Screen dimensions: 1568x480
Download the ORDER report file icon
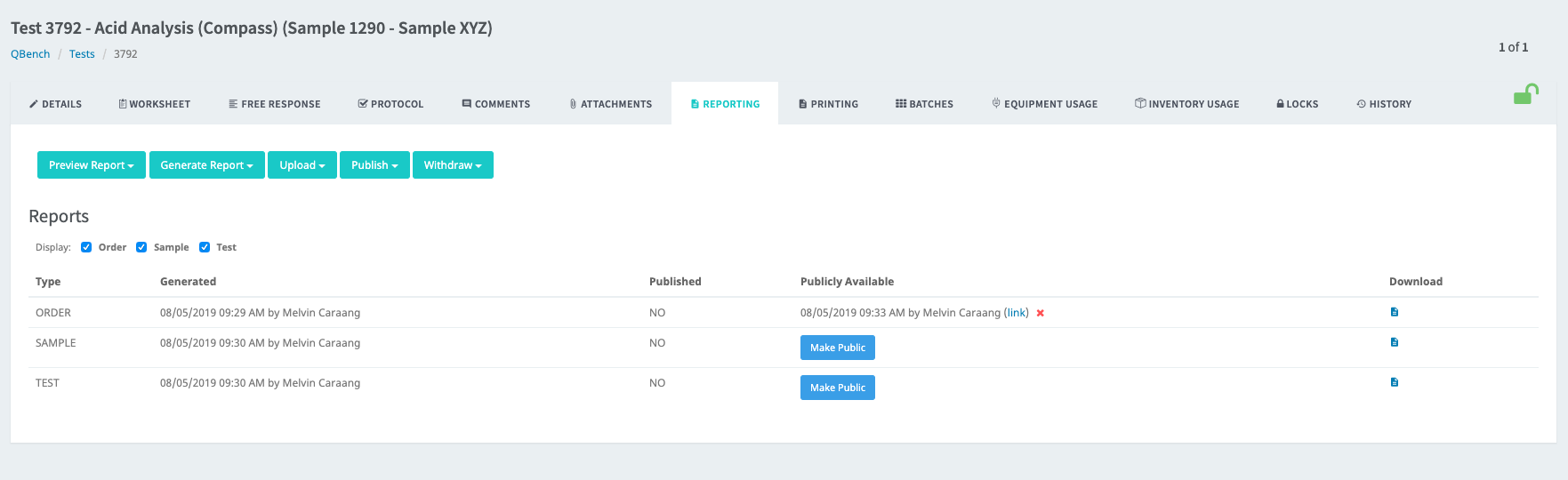pos(1395,312)
